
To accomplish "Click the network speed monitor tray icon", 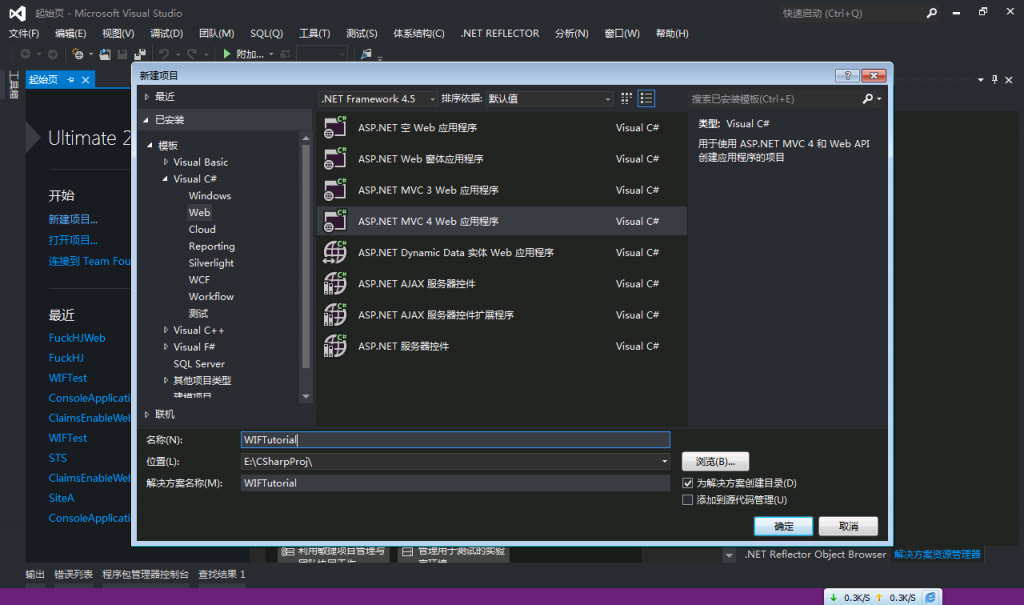I will [931, 597].
